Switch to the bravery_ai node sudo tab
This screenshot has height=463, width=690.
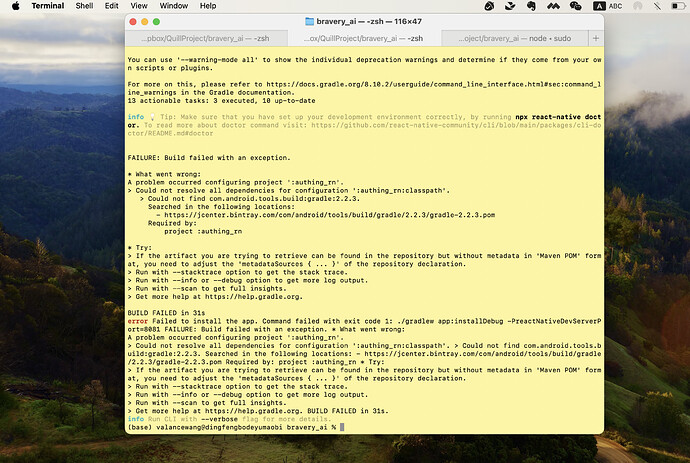(x=514, y=38)
